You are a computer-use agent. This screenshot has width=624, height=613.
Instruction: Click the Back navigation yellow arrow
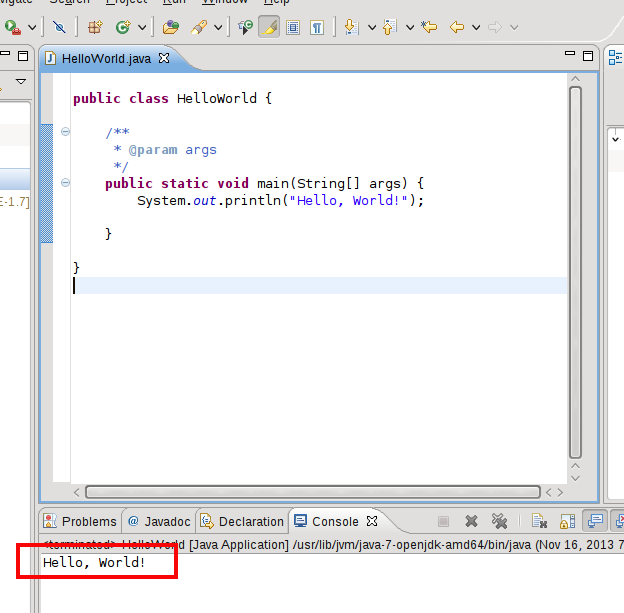pos(457,27)
